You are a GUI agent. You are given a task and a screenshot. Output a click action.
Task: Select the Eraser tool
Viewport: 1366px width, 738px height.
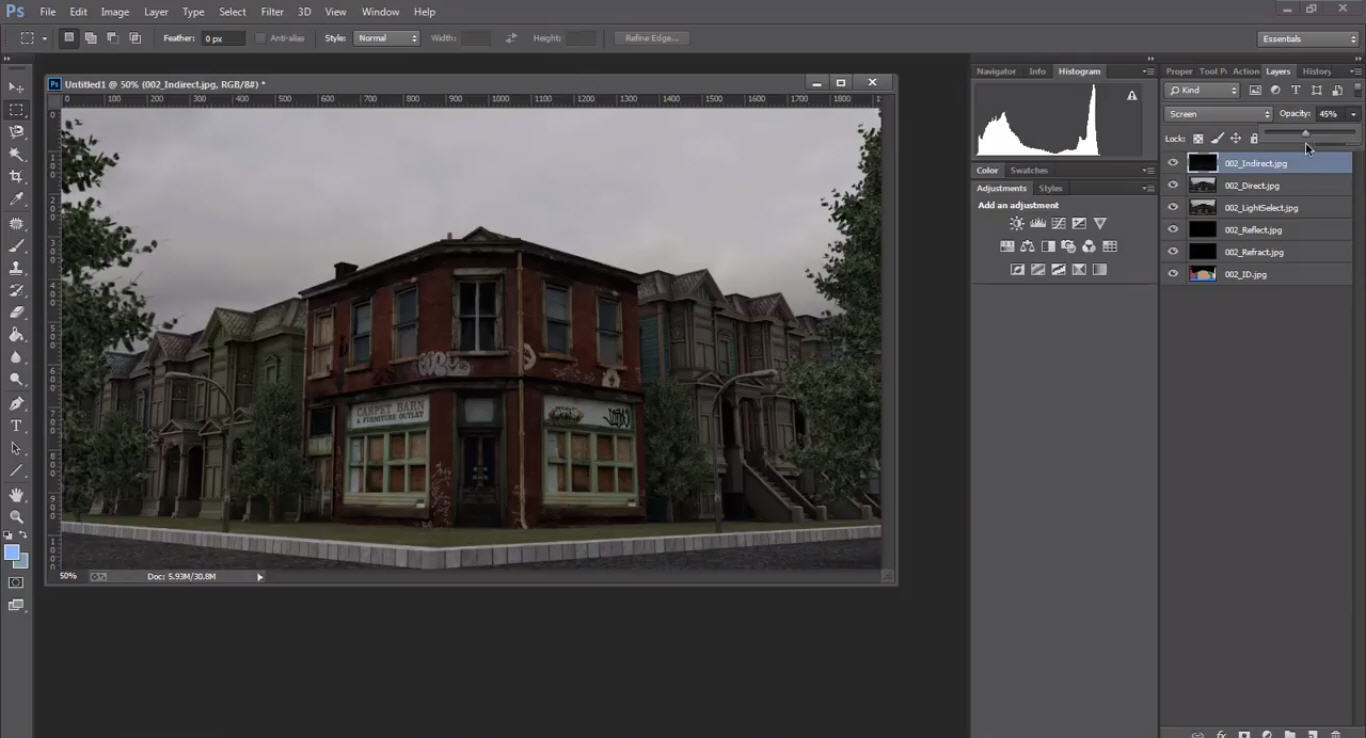[x=16, y=313]
